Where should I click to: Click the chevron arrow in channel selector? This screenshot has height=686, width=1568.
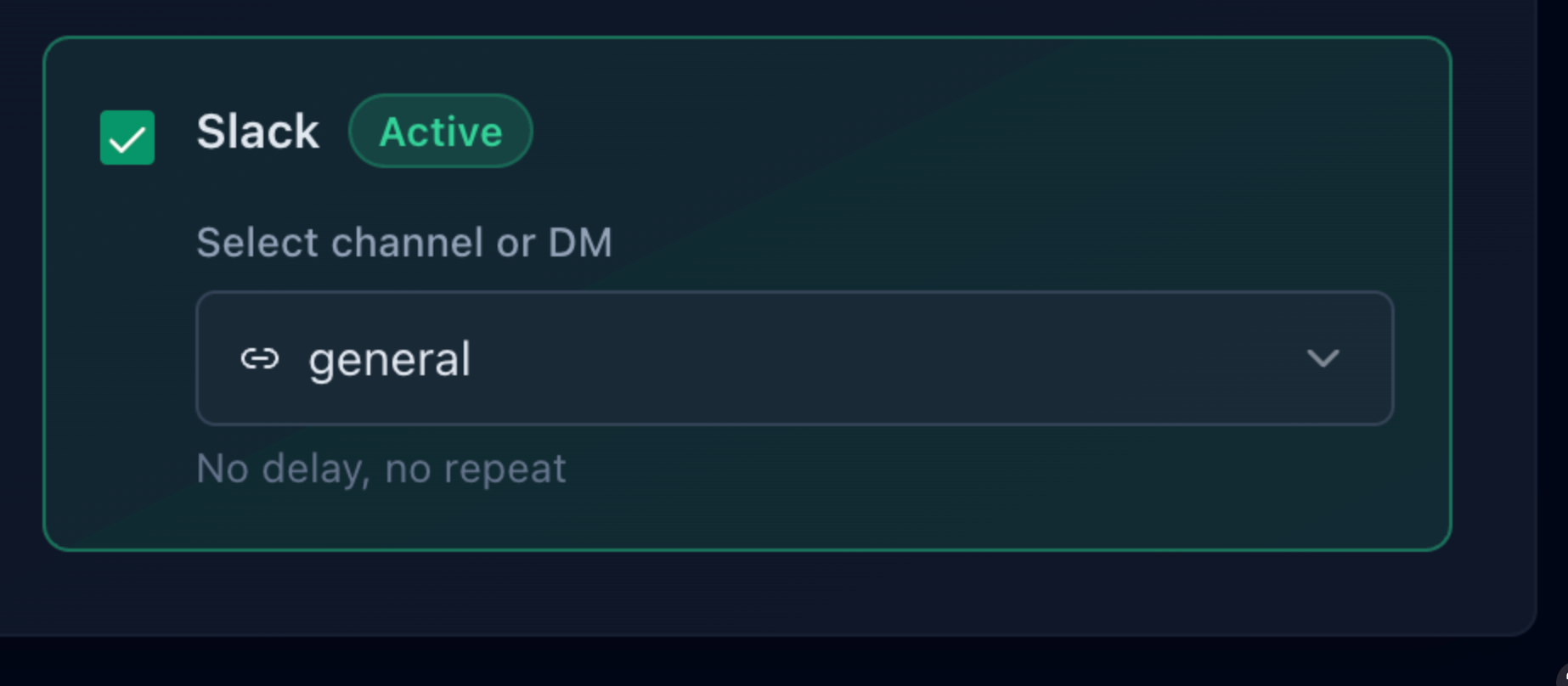pos(1323,358)
